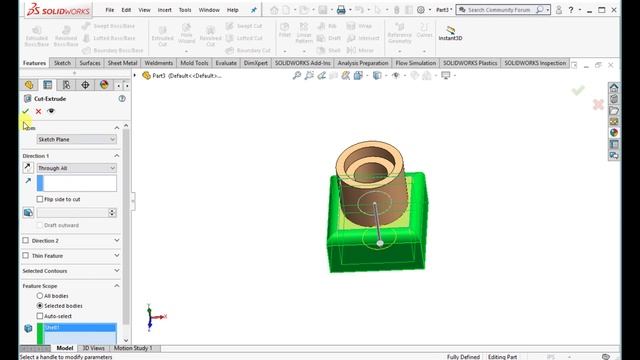Pin the menu bar pushpin icon
640x360 pixels.
pos(253,10)
